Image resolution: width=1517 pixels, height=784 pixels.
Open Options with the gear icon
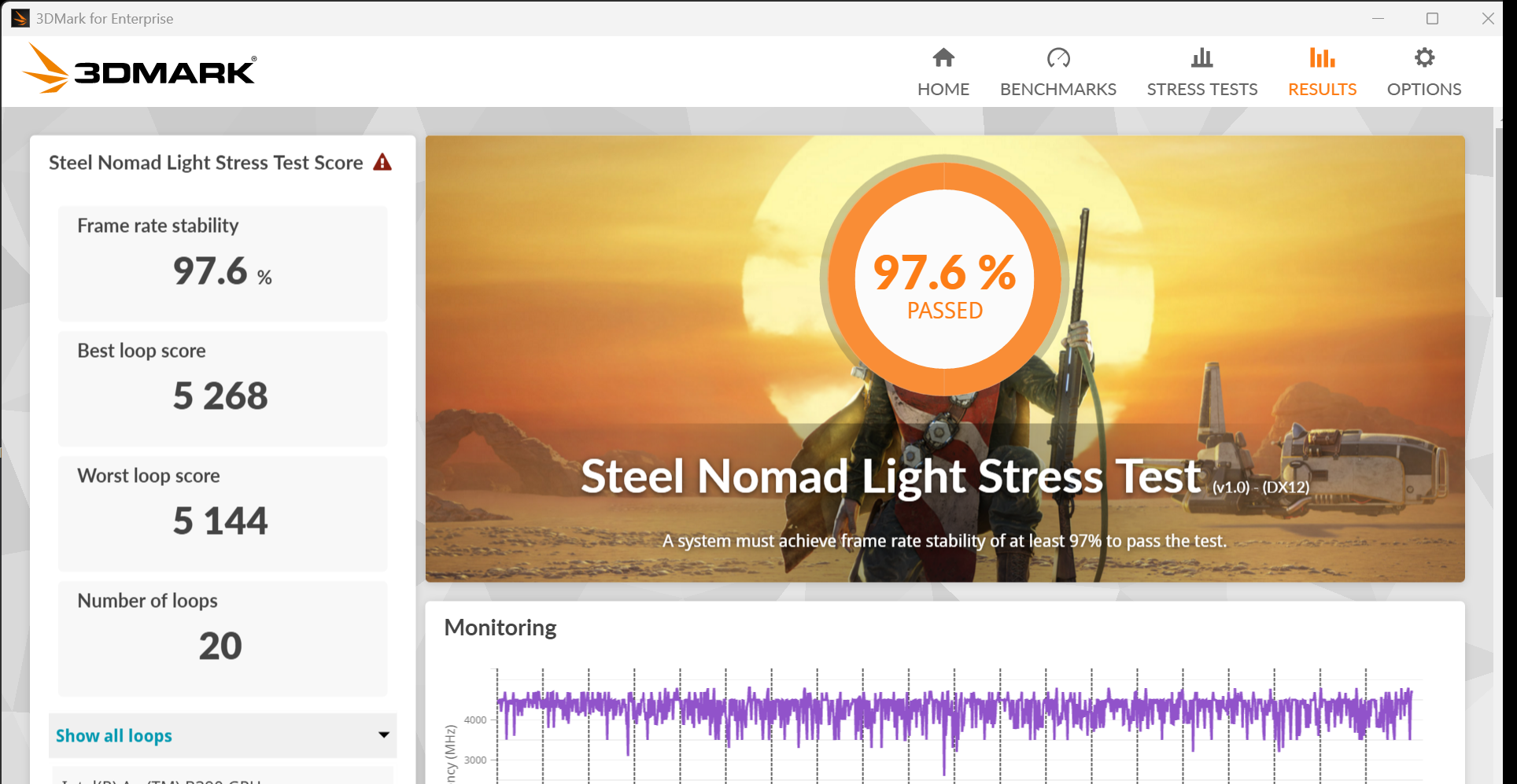tap(1423, 58)
